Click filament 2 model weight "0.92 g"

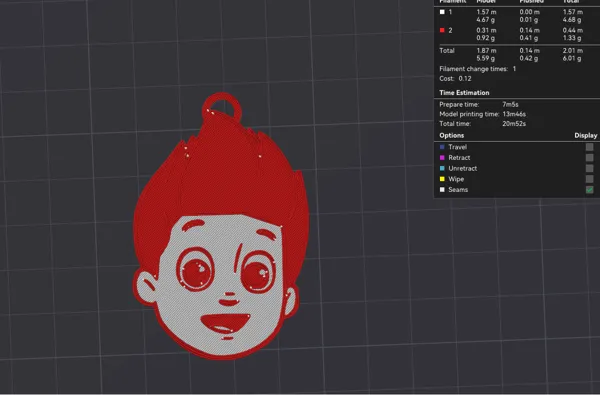click(486, 38)
